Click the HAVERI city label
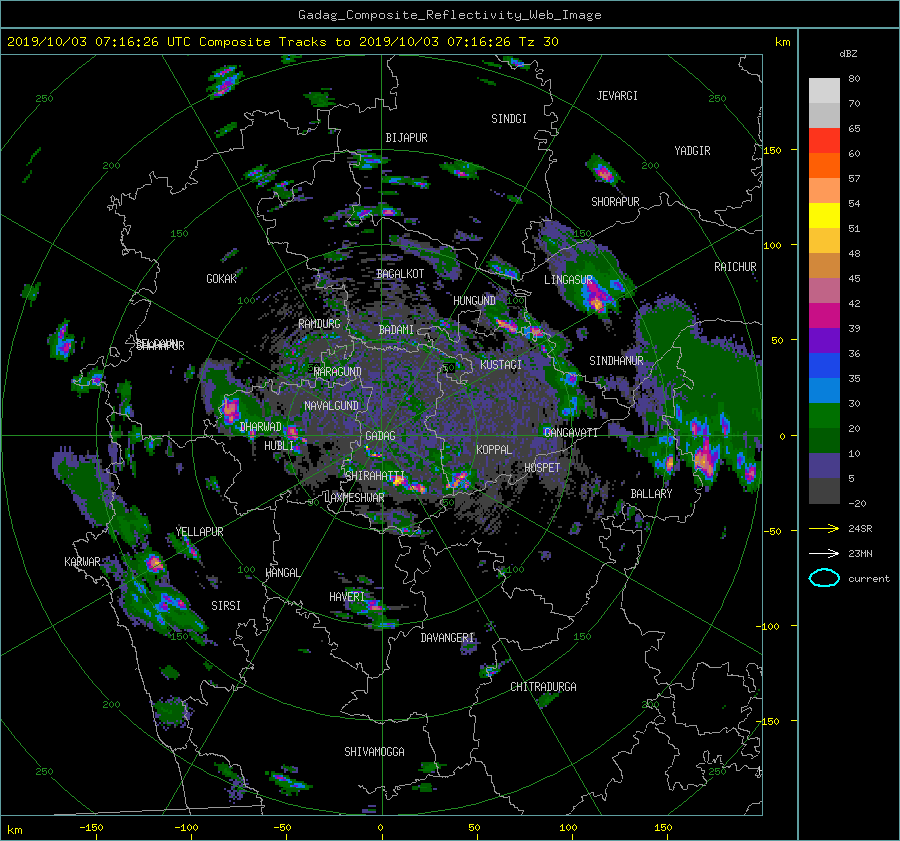 (347, 598)
